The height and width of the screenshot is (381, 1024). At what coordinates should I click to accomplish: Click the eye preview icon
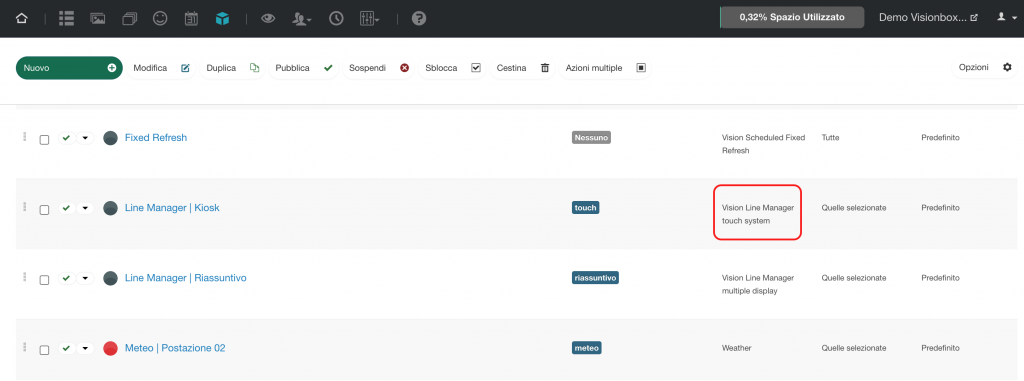click(x=268, y=18)
